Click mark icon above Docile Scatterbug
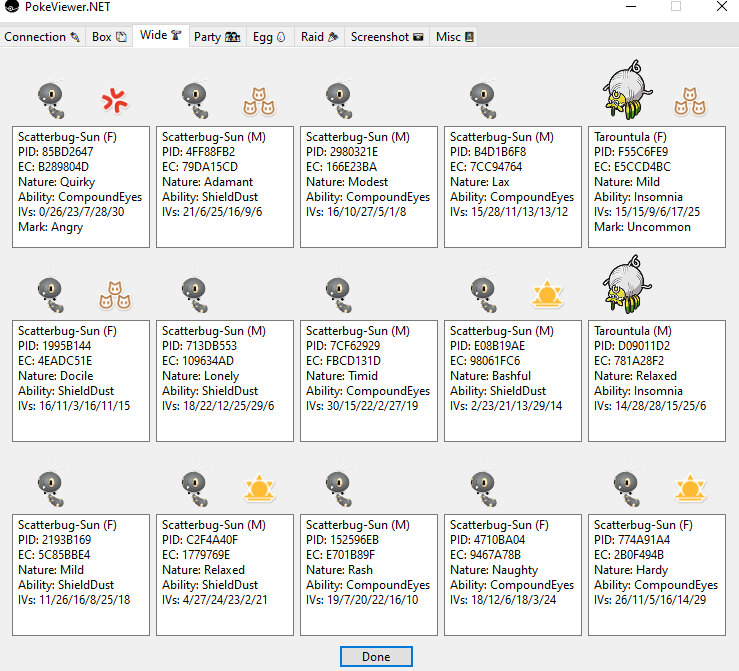 click(x=115, y=295)
